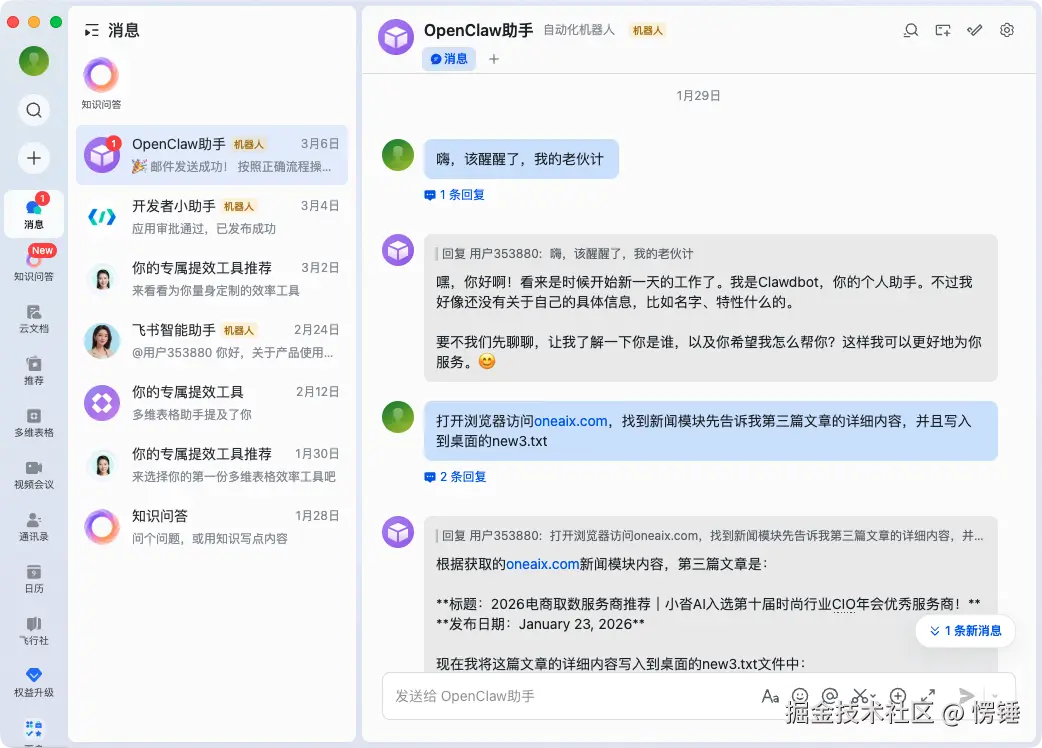
Task: Open the 知识问答 shortcut above chat list
Action: click(x=101, y=84)
